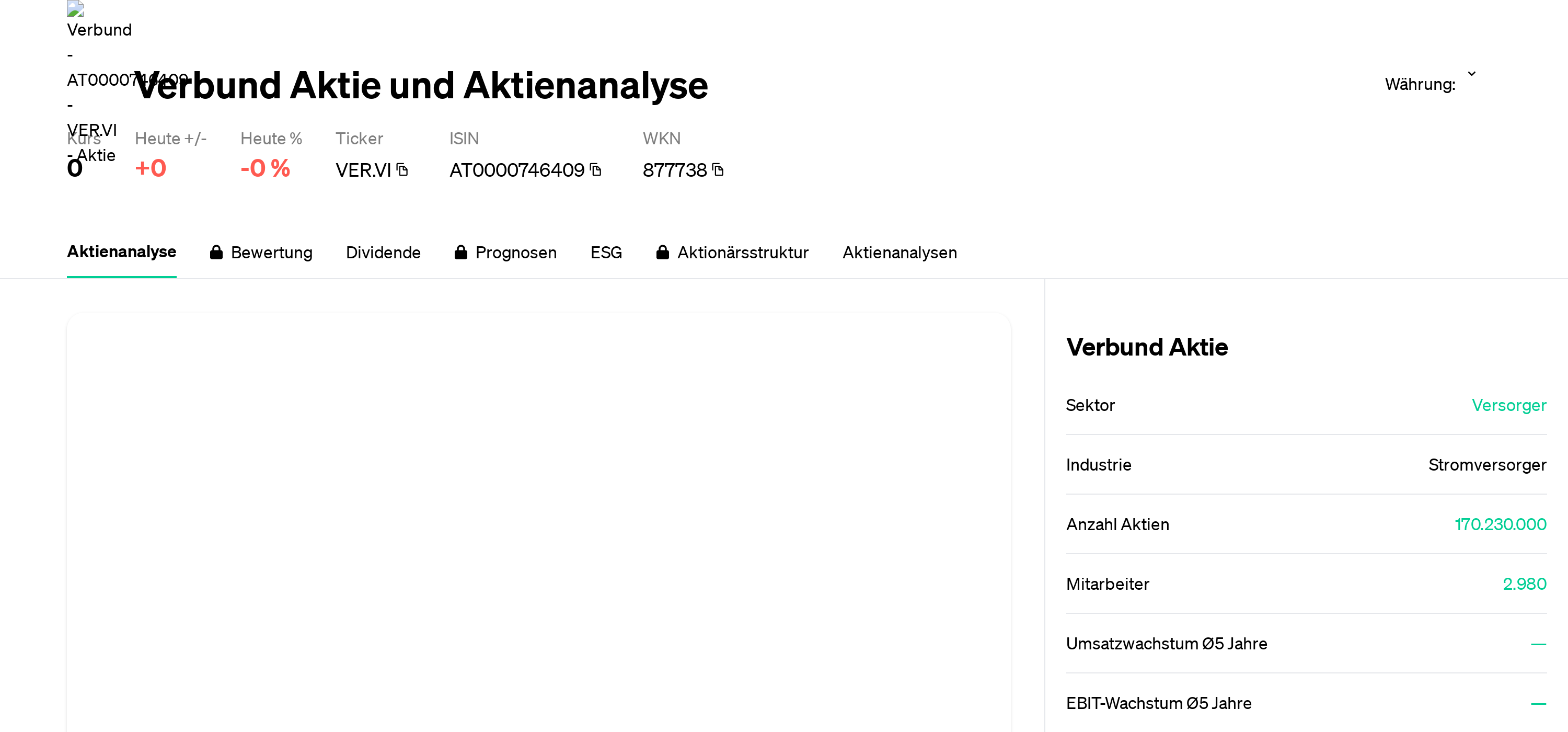Click the lock icon beside Aktionärsstruktur
This screenshot has width=1568, height=732.
coord(662,252)
